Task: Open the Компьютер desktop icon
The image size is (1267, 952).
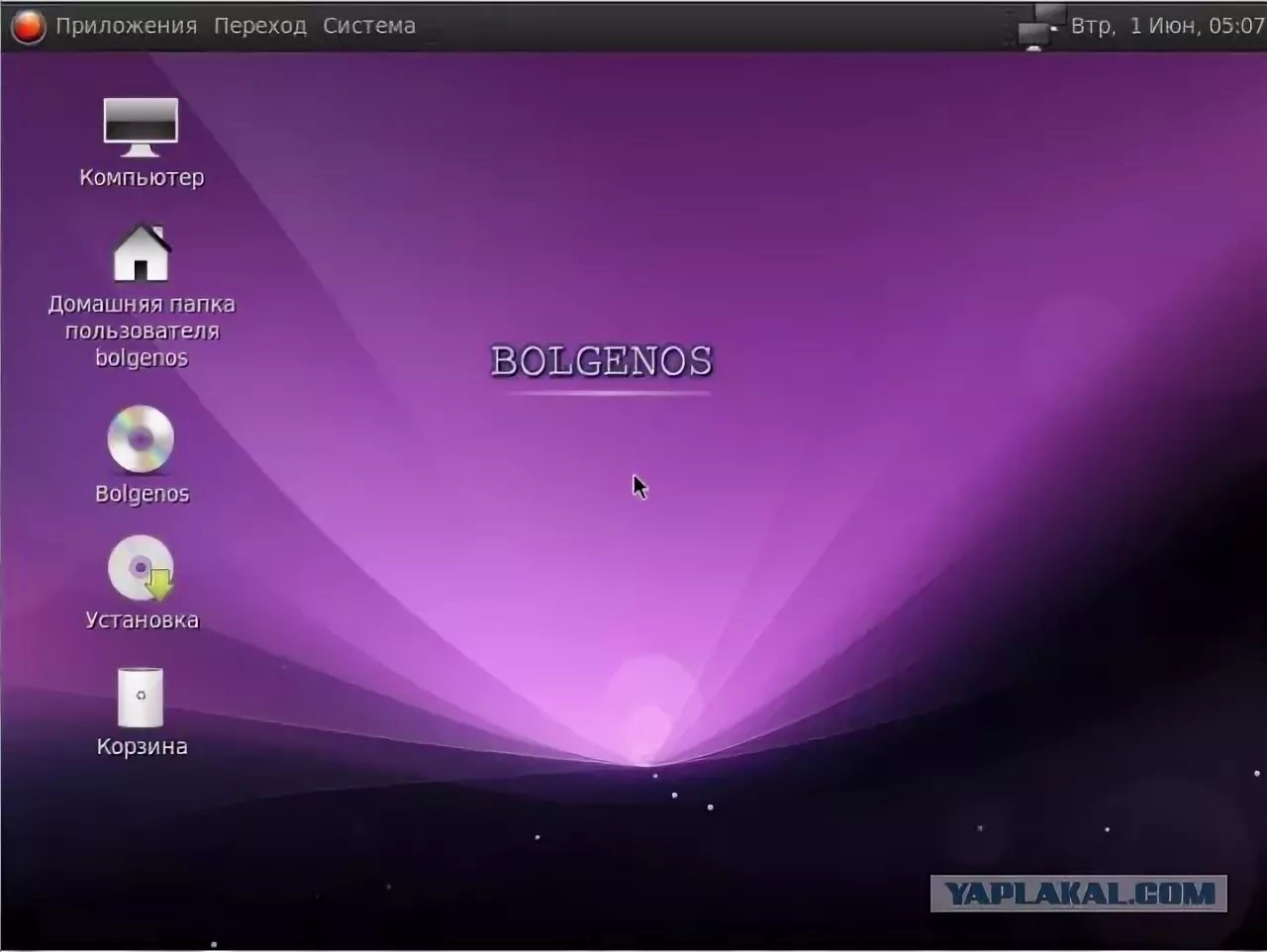Action: pos(141,127)
